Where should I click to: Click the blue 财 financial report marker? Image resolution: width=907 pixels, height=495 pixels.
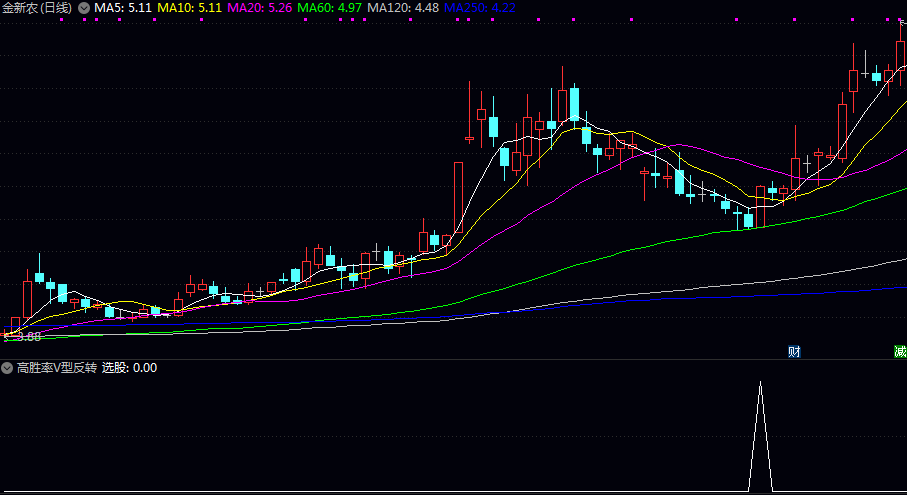tap(794, 351)
